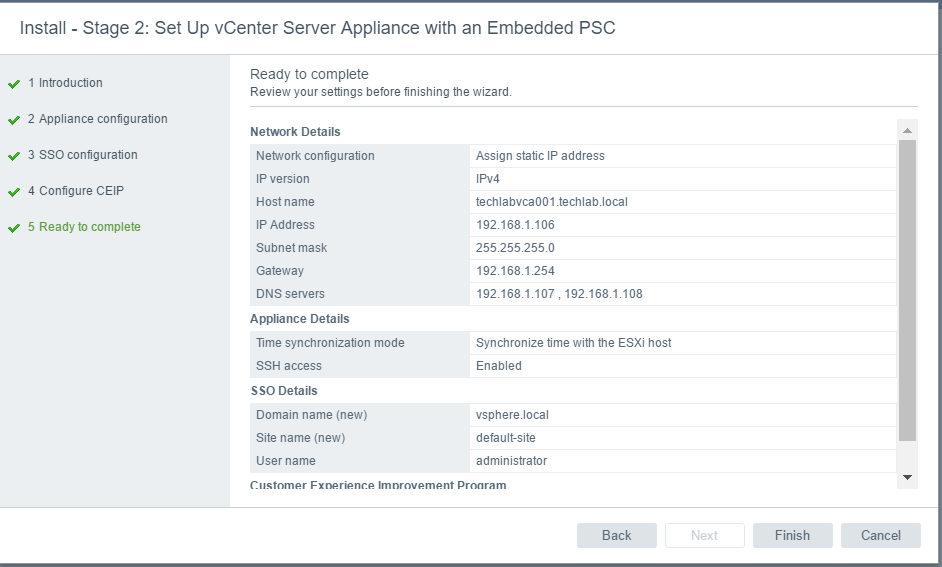Click the vsphere.local domain value
Viewport: 942px width, 567px height.
512,415
